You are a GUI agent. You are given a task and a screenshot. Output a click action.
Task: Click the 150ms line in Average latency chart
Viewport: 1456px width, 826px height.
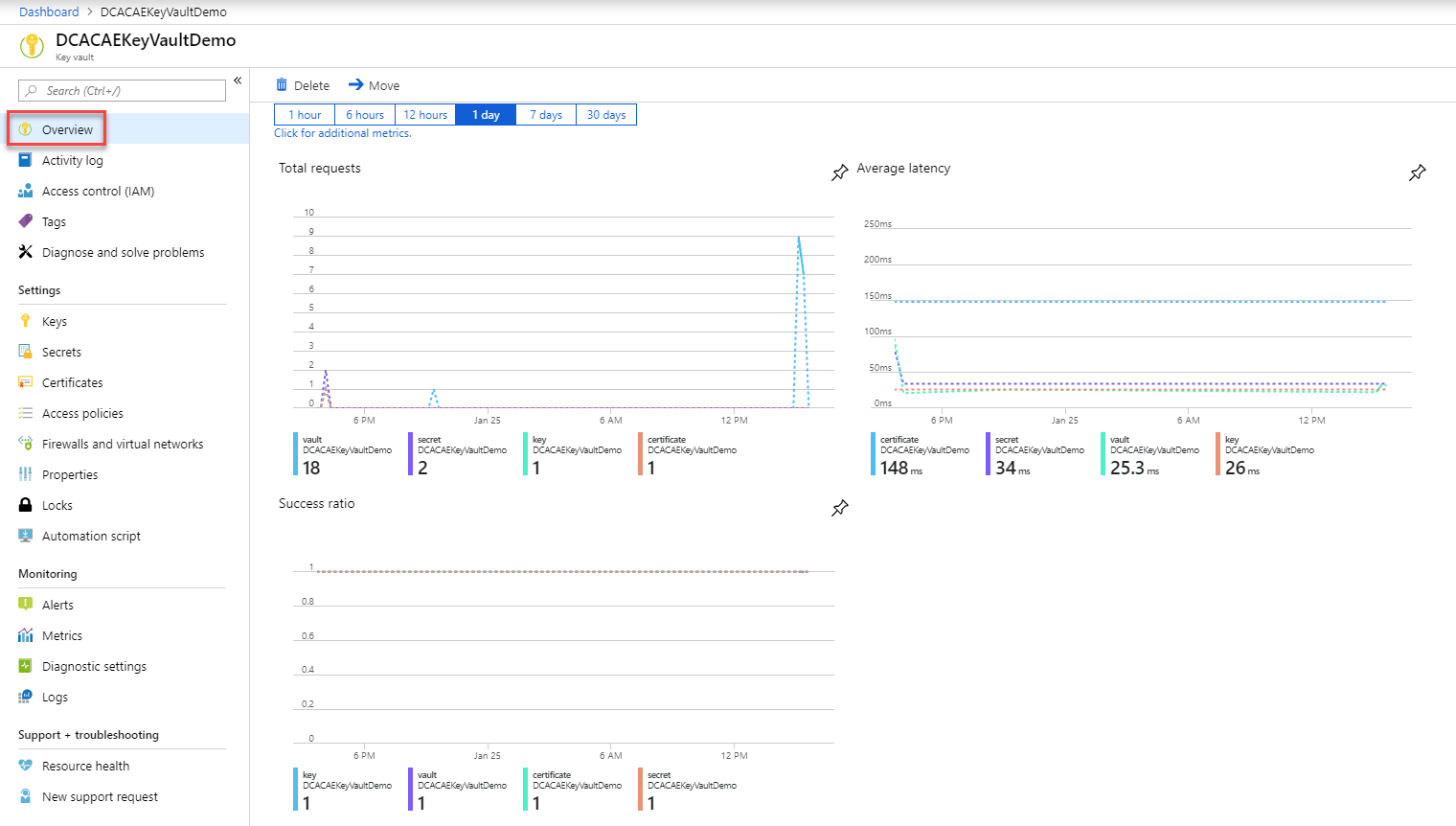click(x=1140, y=301)
